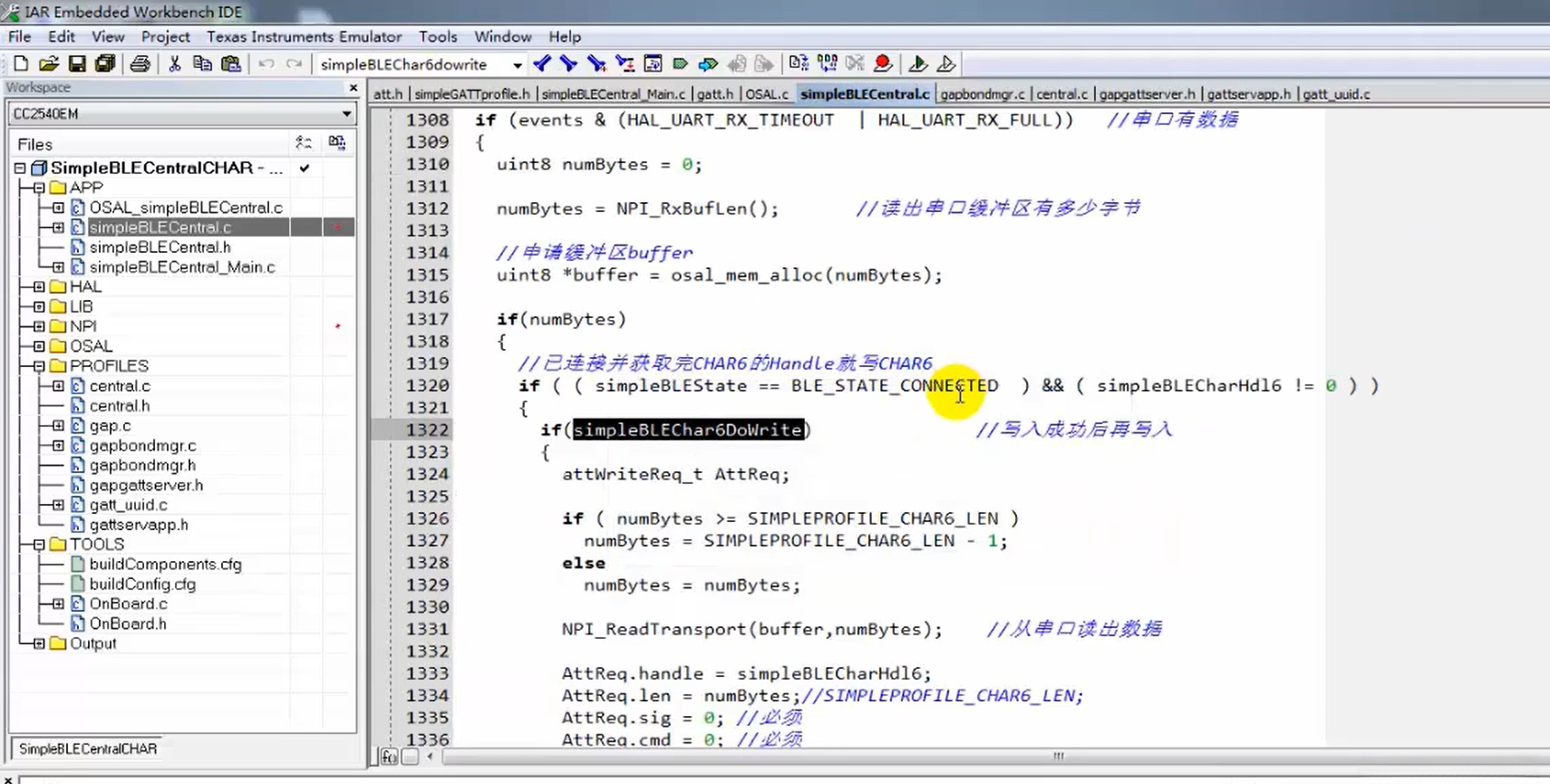
Task: Open the Tools menu
Action: coord(438,37)
